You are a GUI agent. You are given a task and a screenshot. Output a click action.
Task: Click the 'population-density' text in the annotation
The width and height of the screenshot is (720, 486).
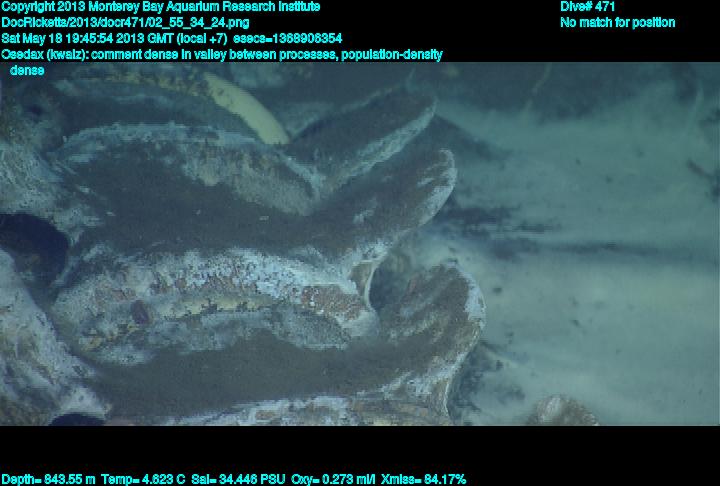392,54
